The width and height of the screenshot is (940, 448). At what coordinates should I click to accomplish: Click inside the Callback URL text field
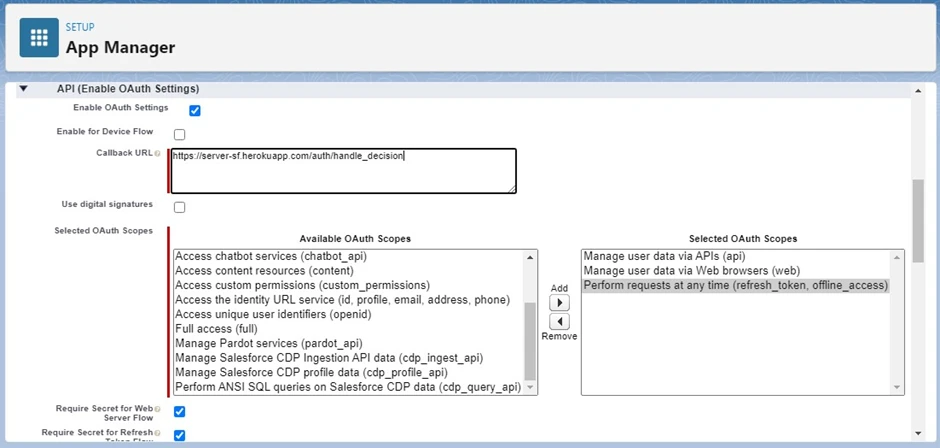tap(343, 171)
